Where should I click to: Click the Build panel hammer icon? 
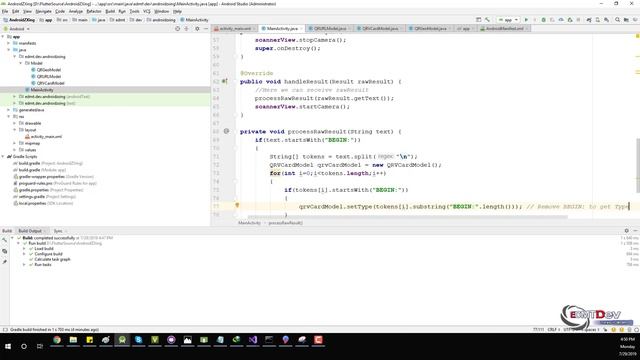pos(4,240)
